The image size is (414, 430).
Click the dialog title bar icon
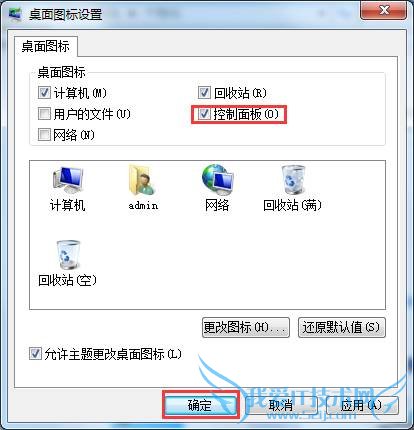(14, 14)
